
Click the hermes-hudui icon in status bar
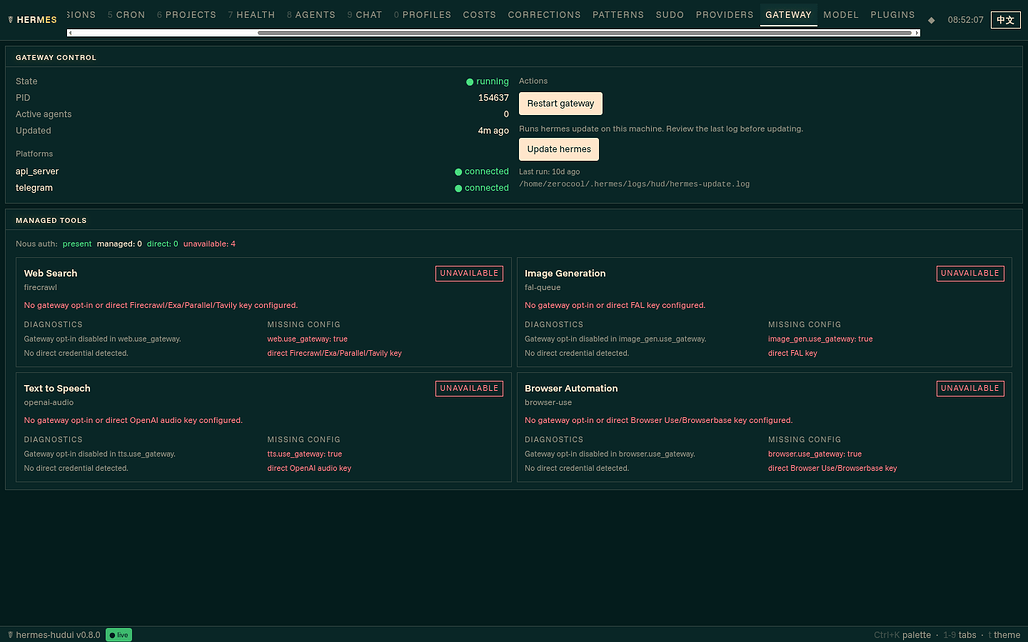(x=10, y=635)
